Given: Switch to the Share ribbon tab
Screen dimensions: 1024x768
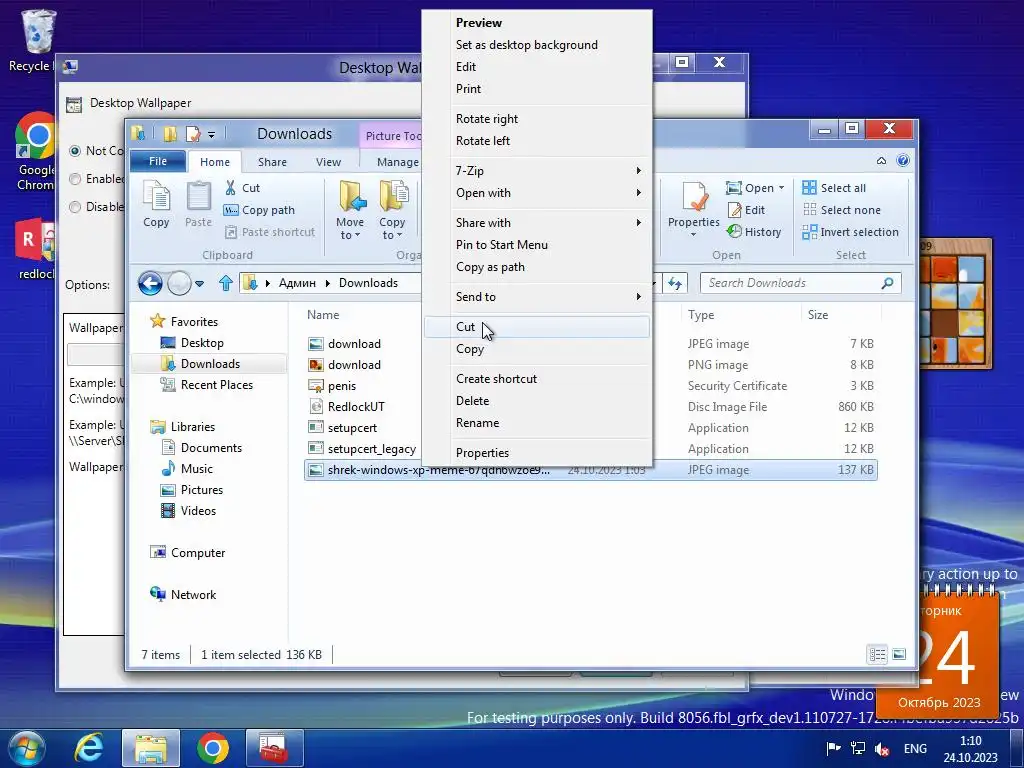Looking at the screenshot, I should coord(272,162).
